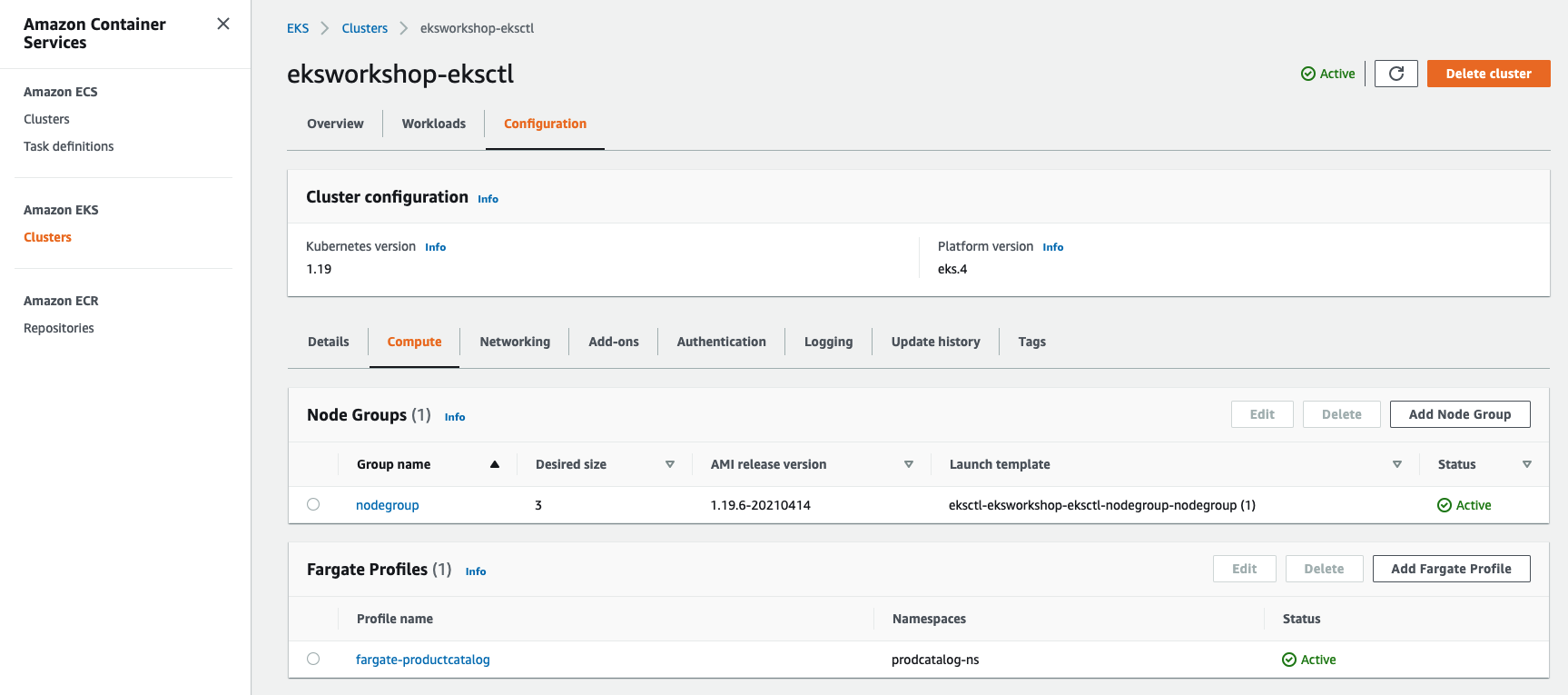Image resolution: width=1568 pixels, height=695 pixels.
Task: Open Info next to Fargate Profiles
Action: tap(476, 571)
